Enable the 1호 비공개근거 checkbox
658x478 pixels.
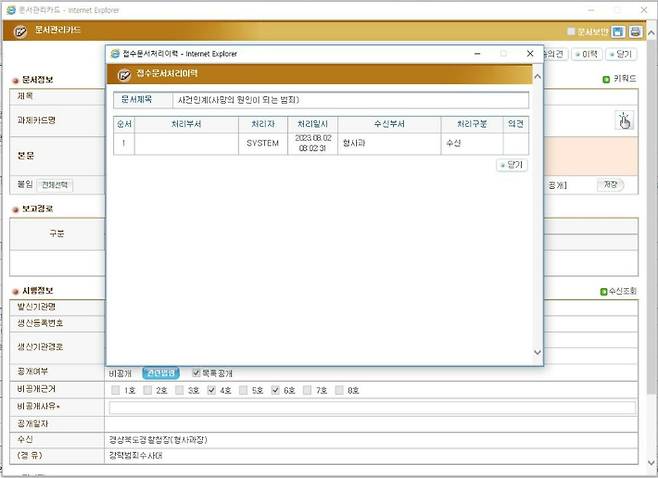116,390
